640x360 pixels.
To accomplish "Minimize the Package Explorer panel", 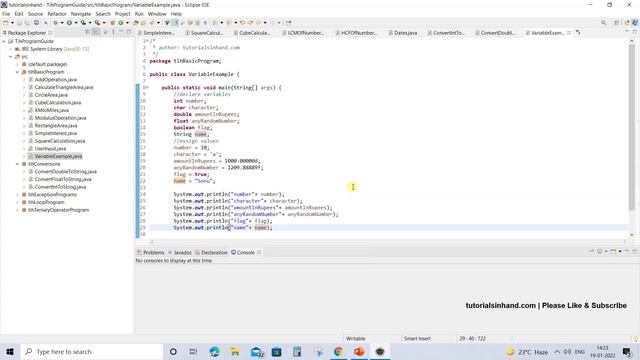I will (x=121, y=32).
